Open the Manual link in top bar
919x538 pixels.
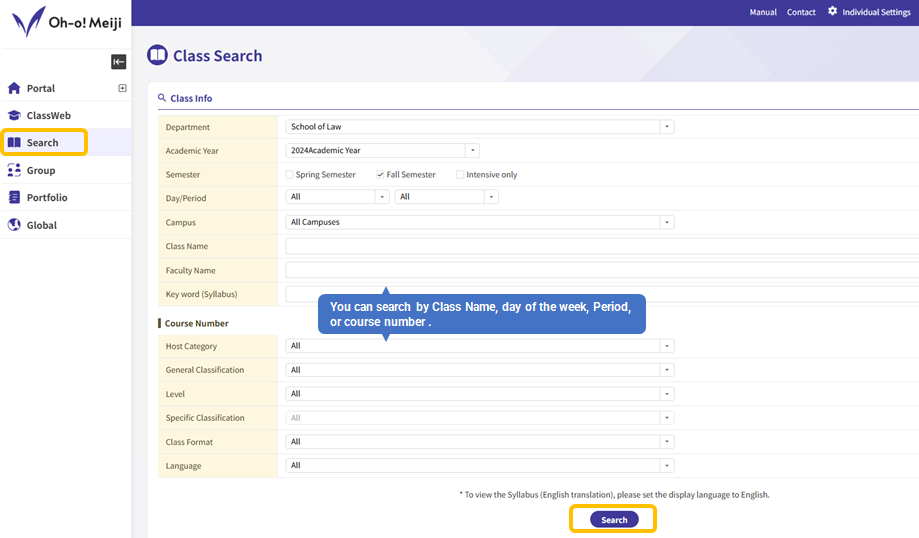[763, 12]
